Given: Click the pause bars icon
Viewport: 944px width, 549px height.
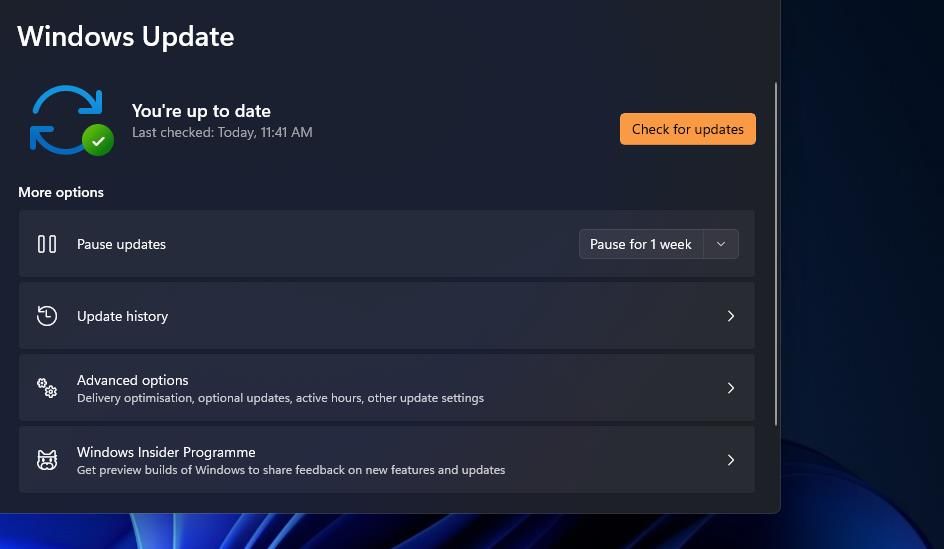Looking at the screenshot, I should (47, 244).
